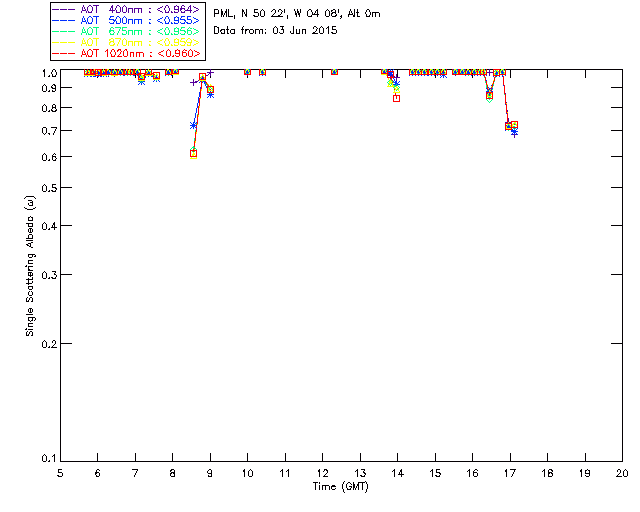Click y-axis tick label "0.8"

coord(49,108)
